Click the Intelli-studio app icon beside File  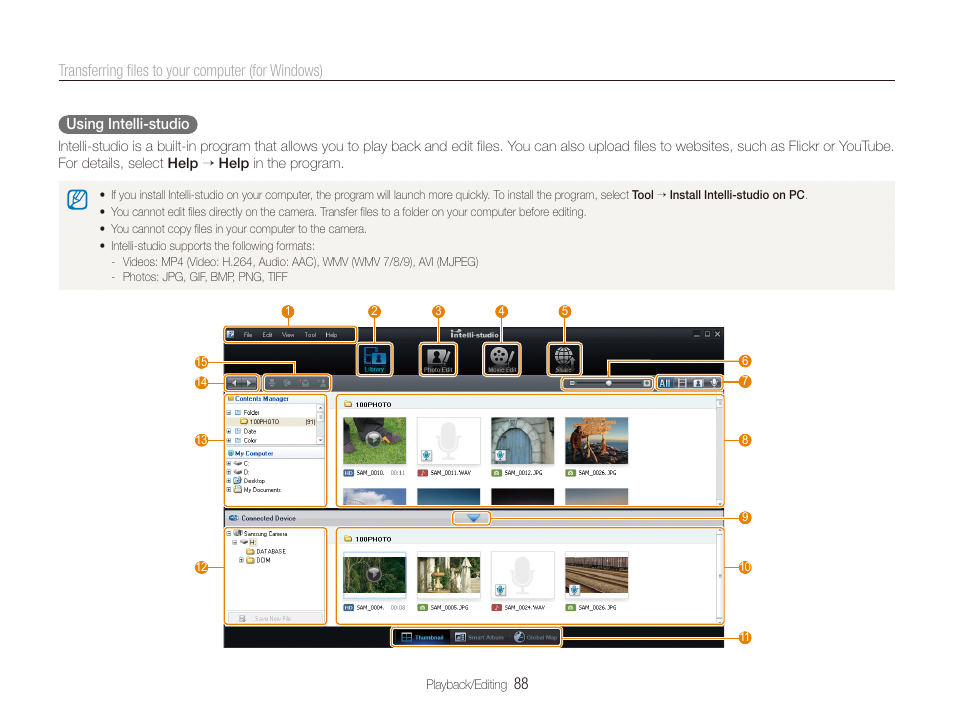coord(231,334)
